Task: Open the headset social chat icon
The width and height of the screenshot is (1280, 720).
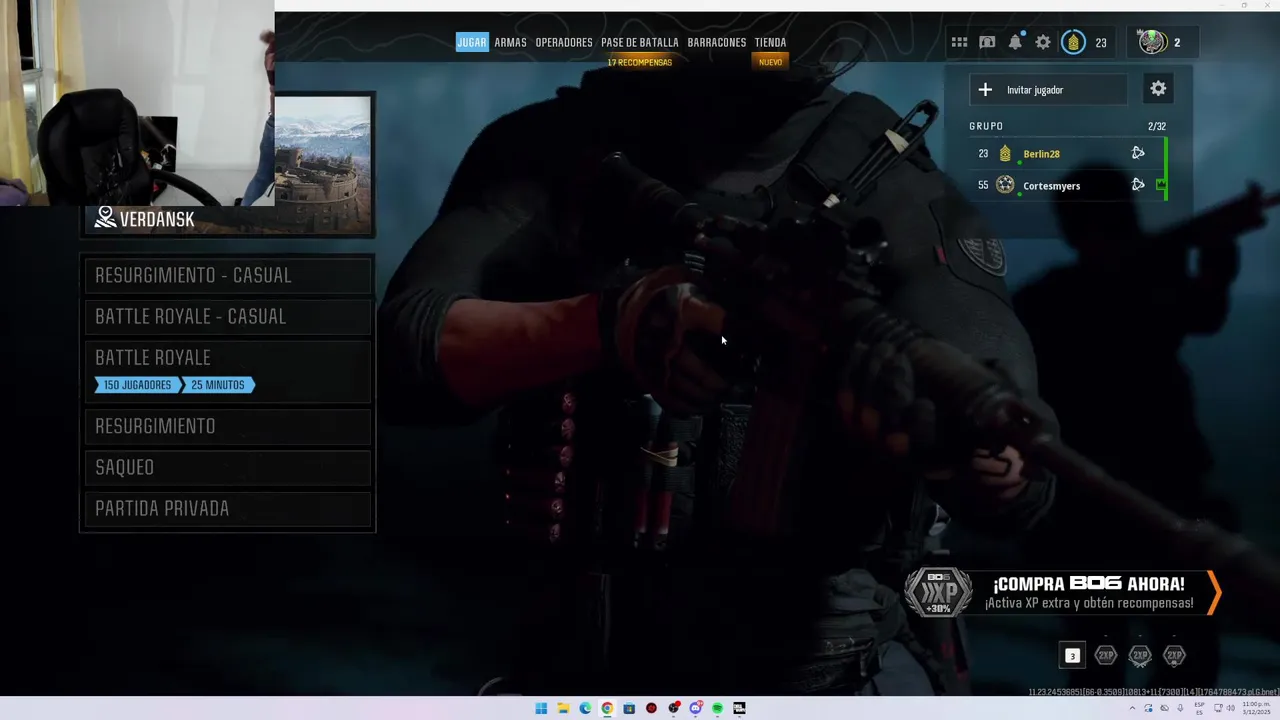Action: 987,42
